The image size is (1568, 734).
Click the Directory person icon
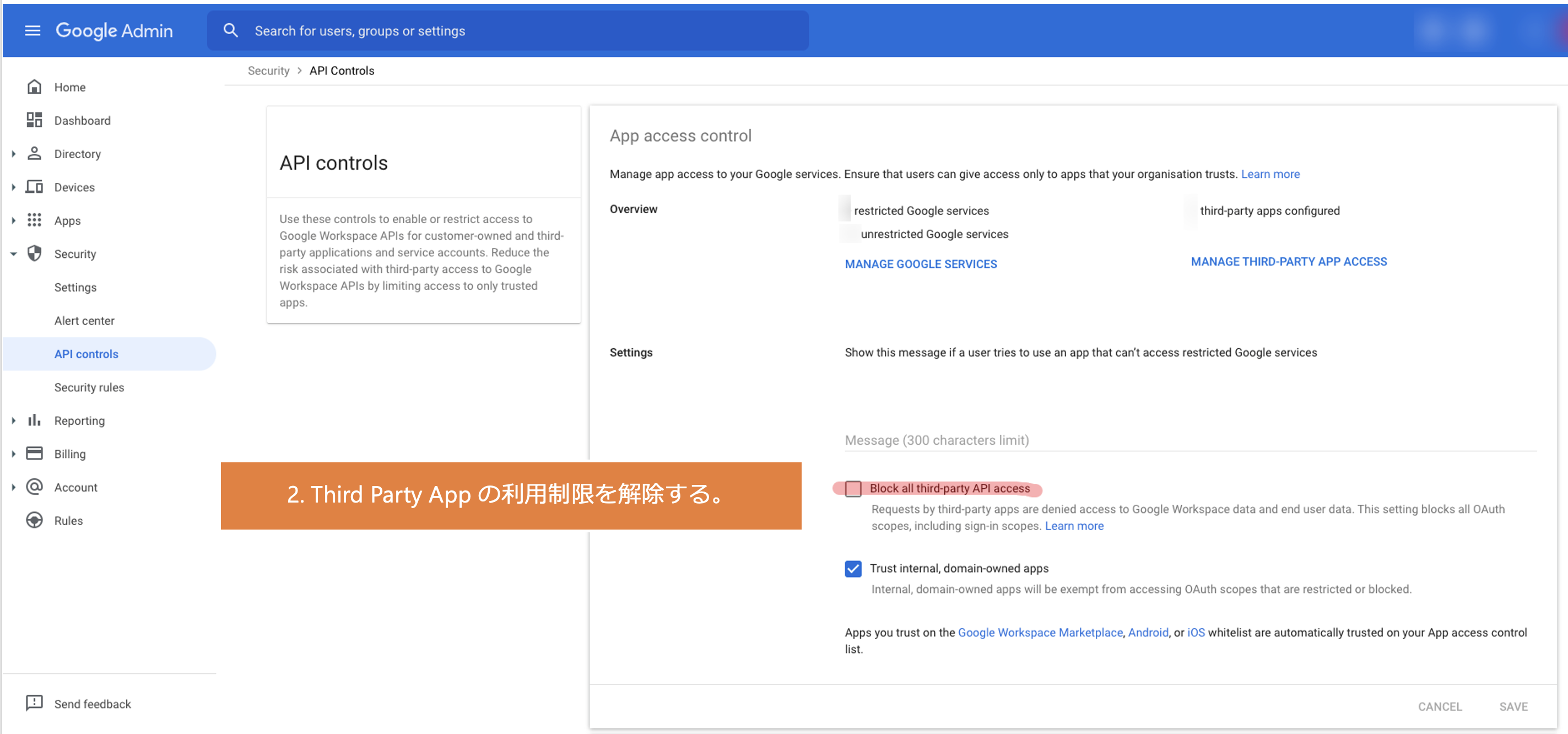pos(34,153)
